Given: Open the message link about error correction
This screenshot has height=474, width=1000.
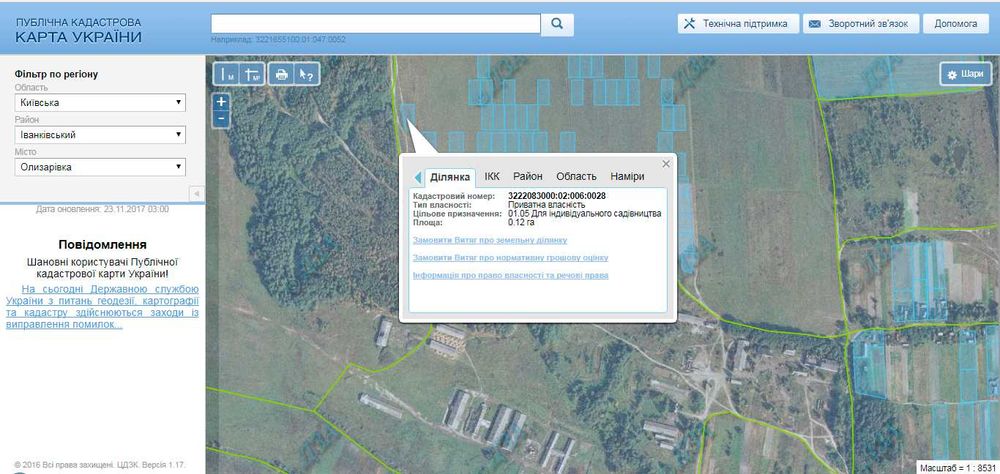Looking at the screenshot, I should (102, 307).
